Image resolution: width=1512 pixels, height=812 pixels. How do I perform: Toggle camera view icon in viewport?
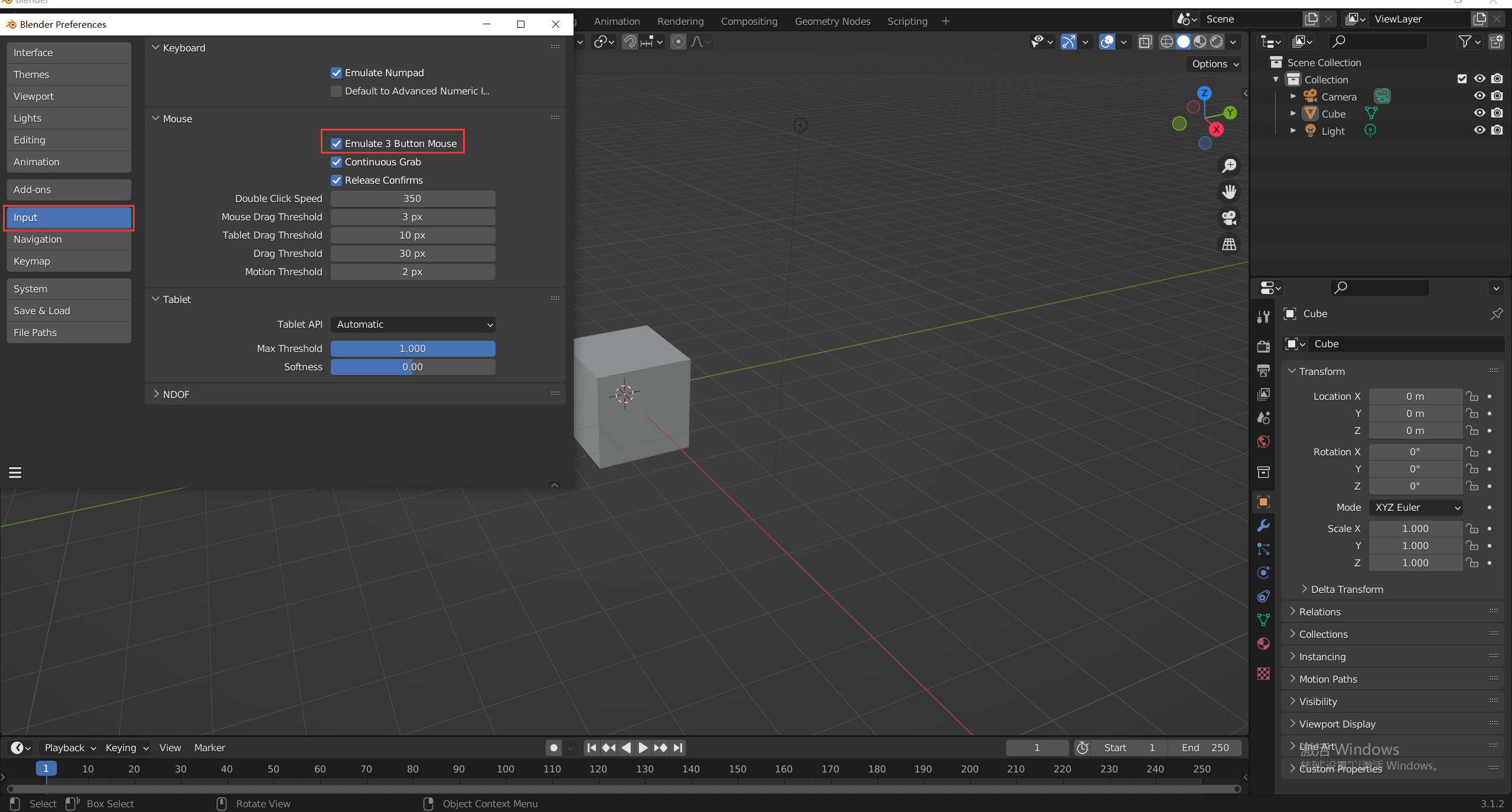coord(1229,218)
